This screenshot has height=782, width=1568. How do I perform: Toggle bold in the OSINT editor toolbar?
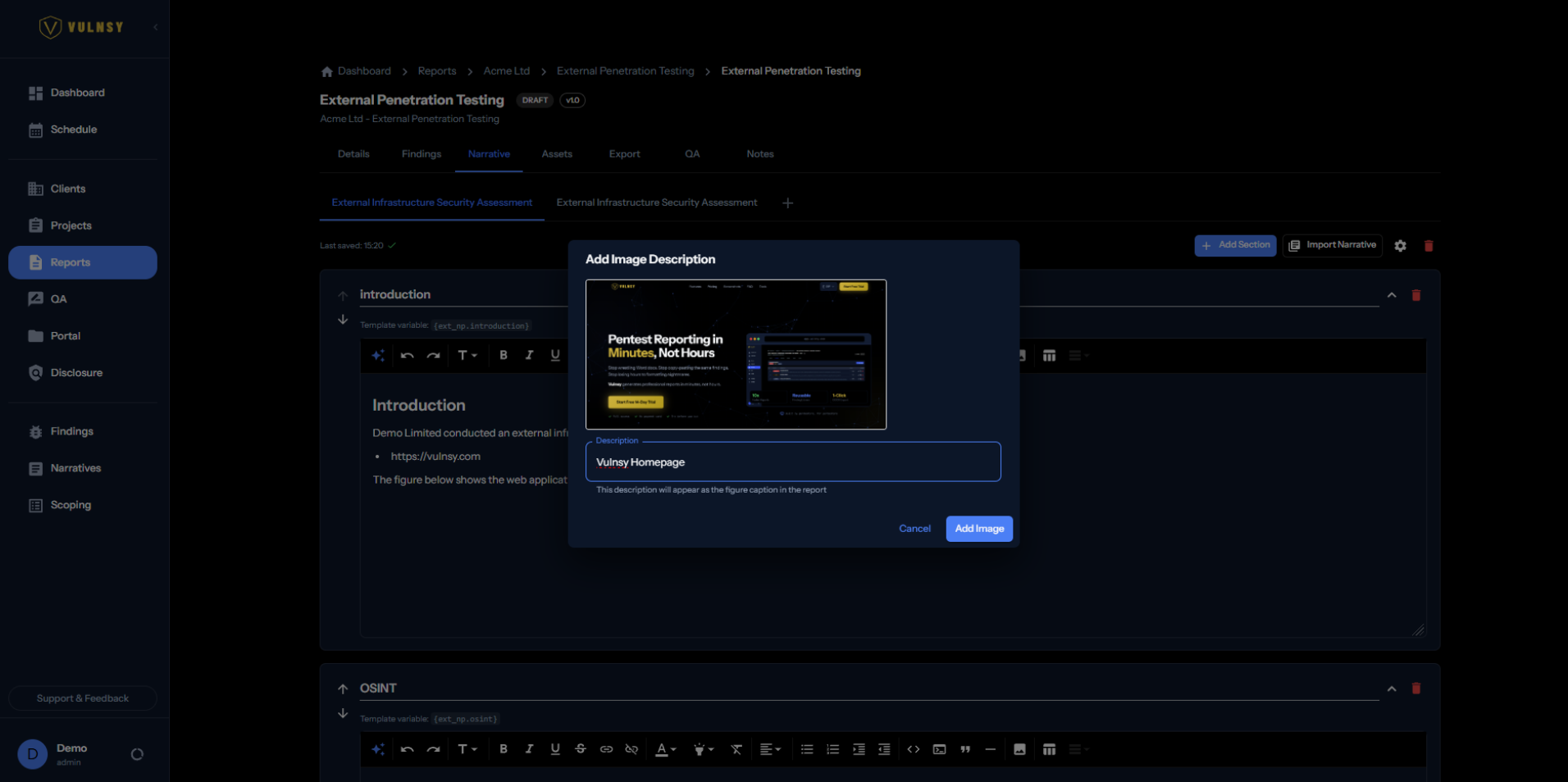click(504, 749)
